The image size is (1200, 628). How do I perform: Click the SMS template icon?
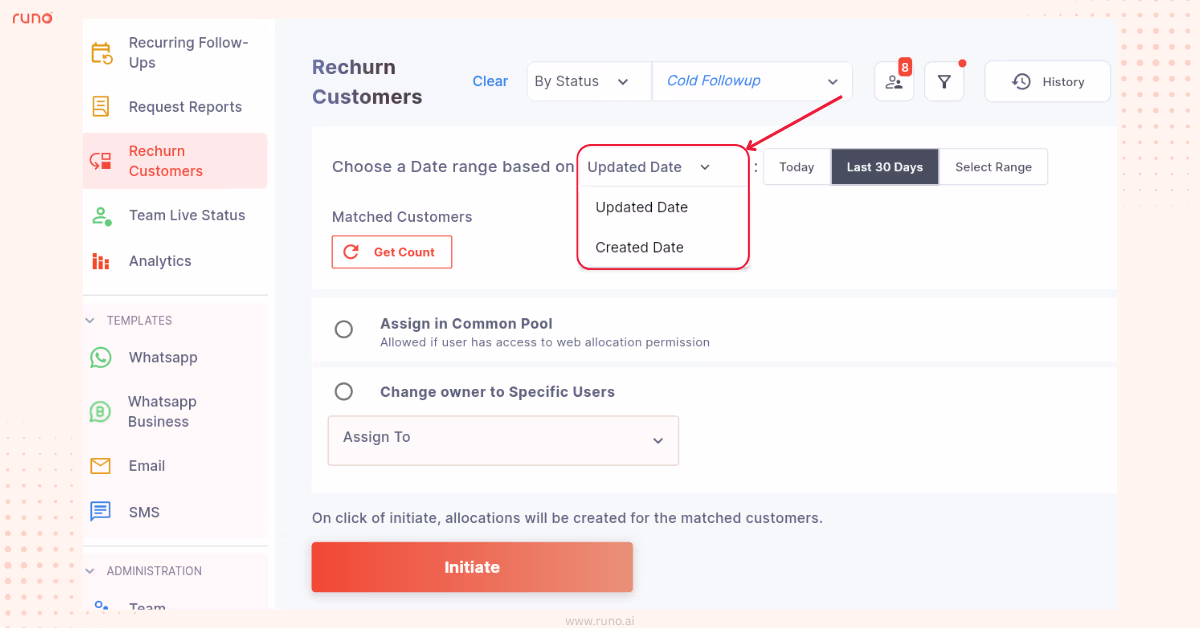[100, 511]
